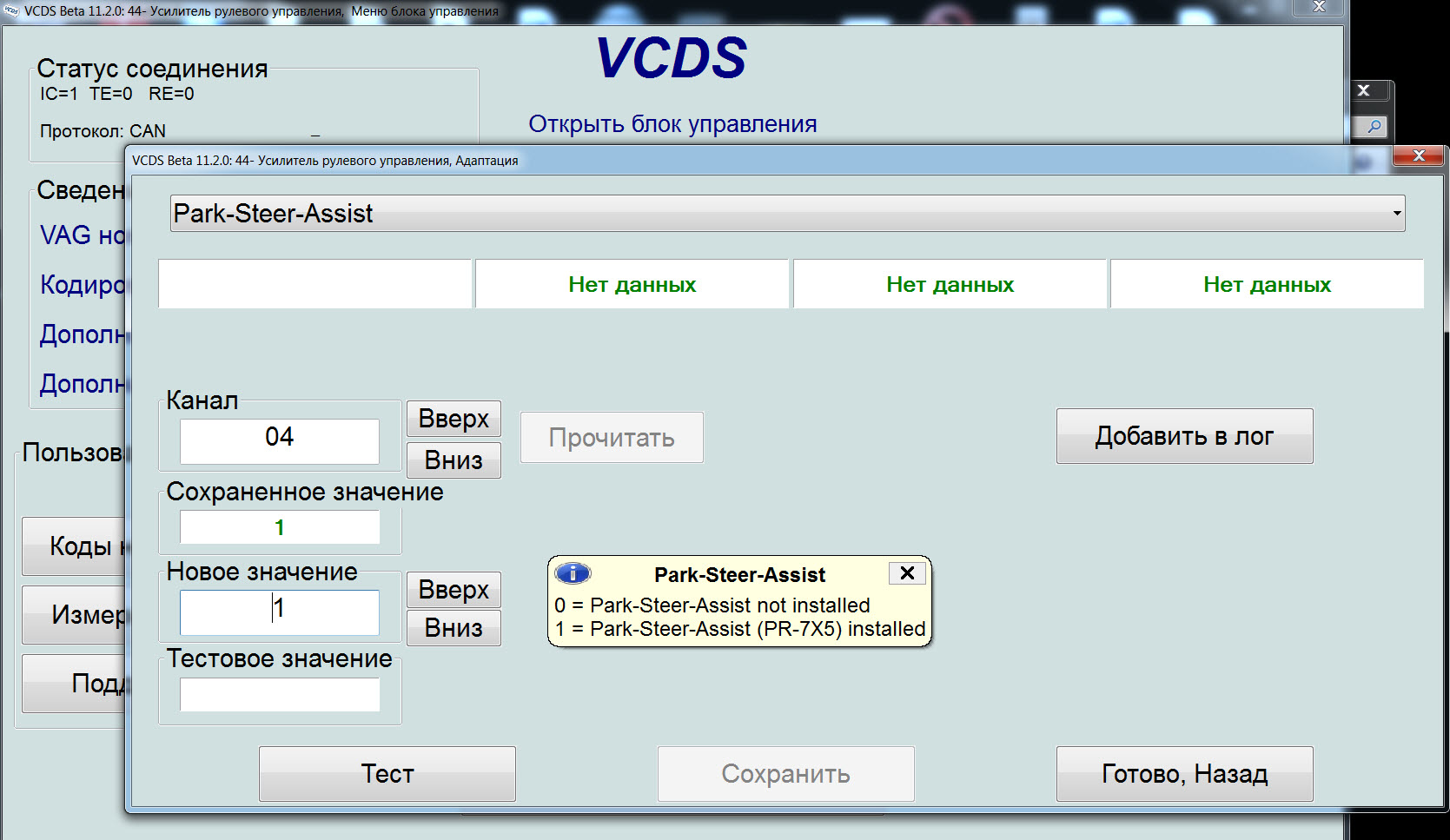Click the first Нет данных cell
This screenshot has width=1450, height=840.
pos(632,284)
